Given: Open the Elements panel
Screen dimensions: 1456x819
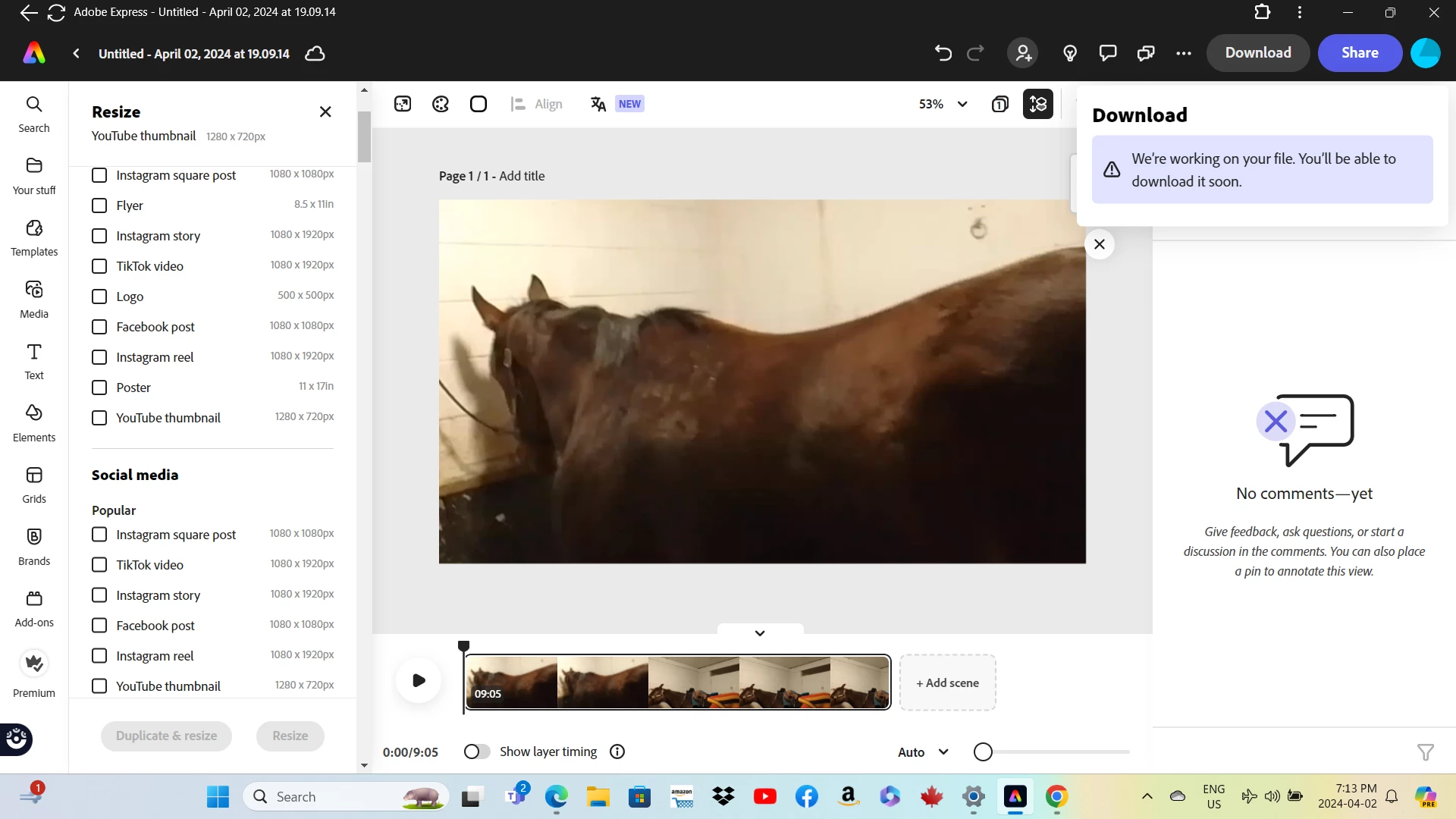Looking at the screenshot, I should (34, 422).
